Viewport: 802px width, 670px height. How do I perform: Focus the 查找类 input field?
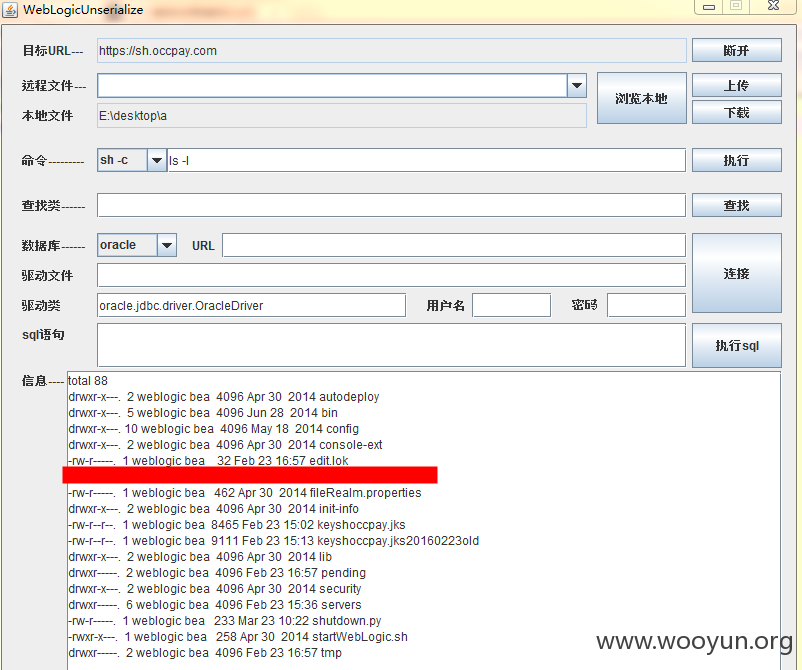(x=391, y=205)
